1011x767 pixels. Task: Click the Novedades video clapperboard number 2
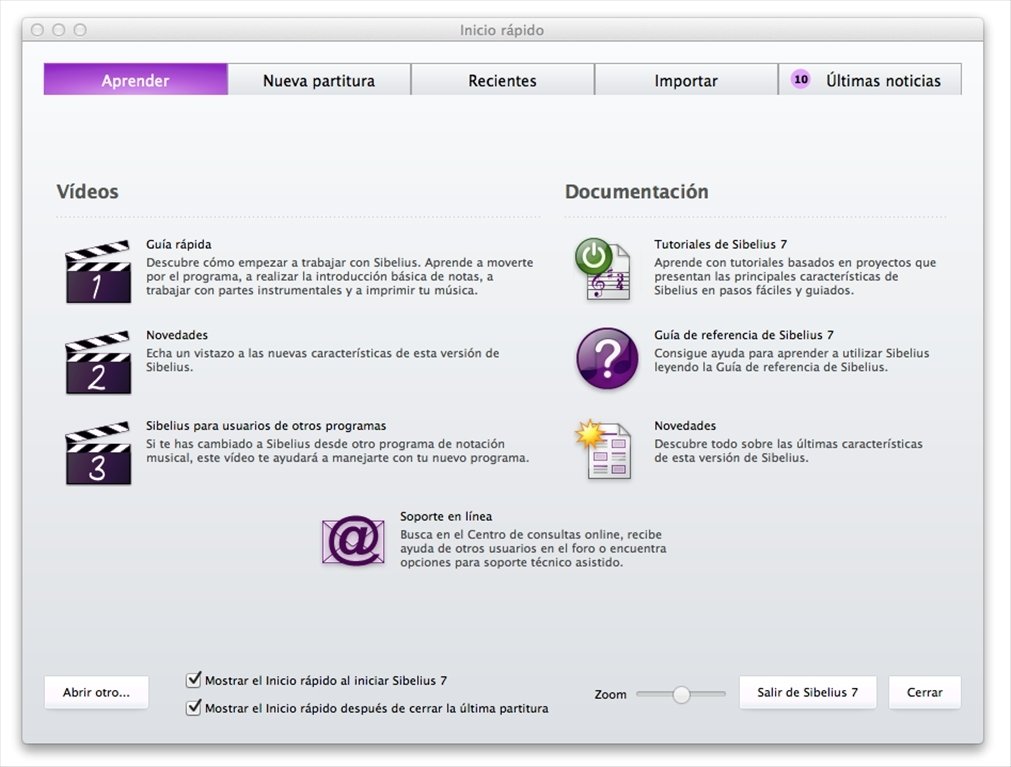(x=98, y=362)
